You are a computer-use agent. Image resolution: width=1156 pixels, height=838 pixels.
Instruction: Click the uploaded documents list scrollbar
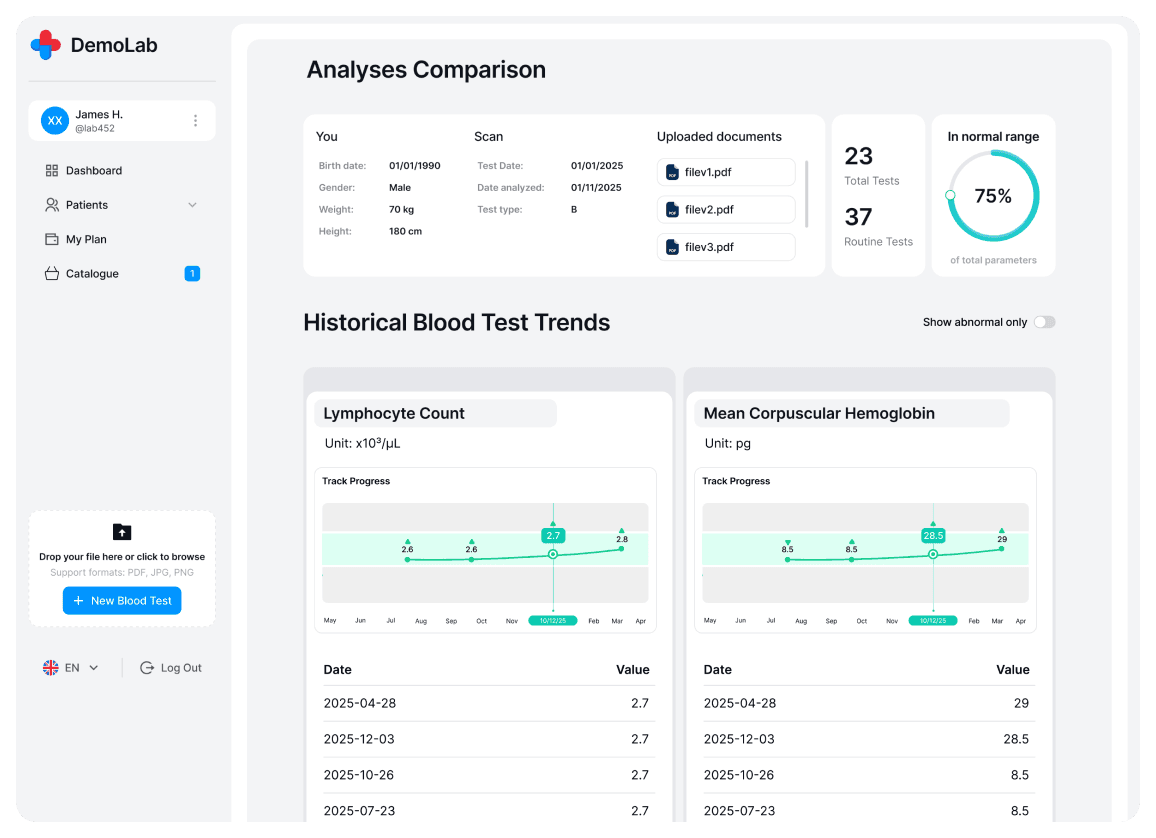(x=807, y=194)
